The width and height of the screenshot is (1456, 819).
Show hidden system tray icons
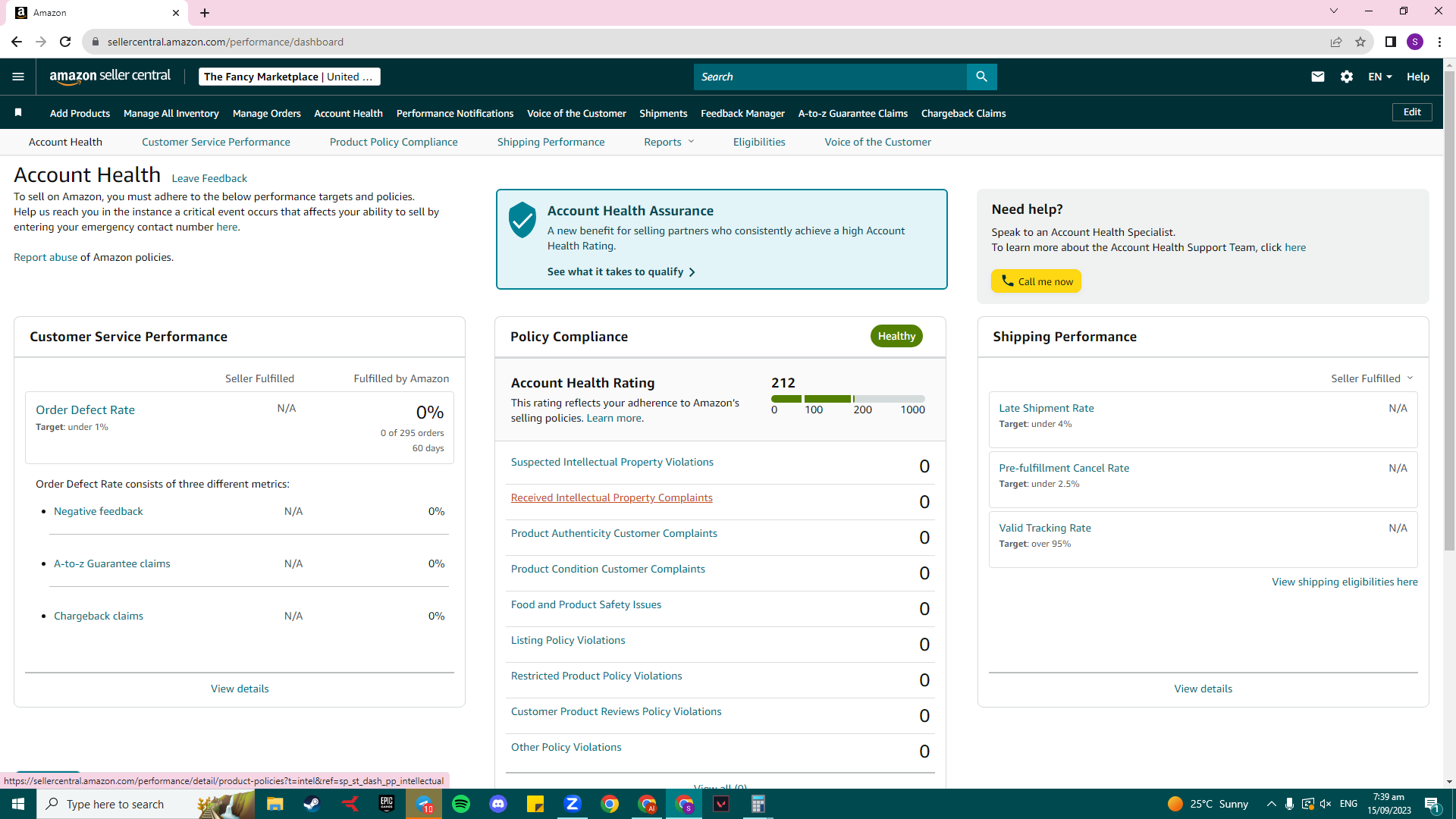(x=1272, y=804)
